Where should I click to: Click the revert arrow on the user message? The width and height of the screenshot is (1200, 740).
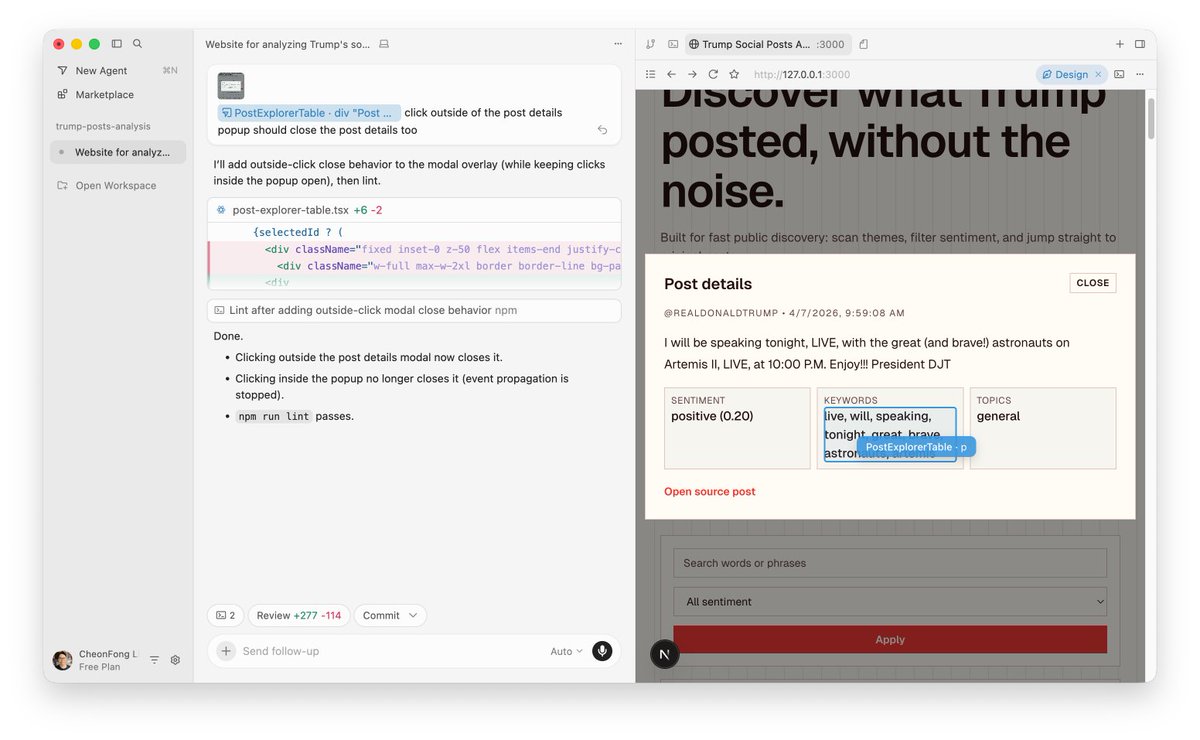pos(602,130)
